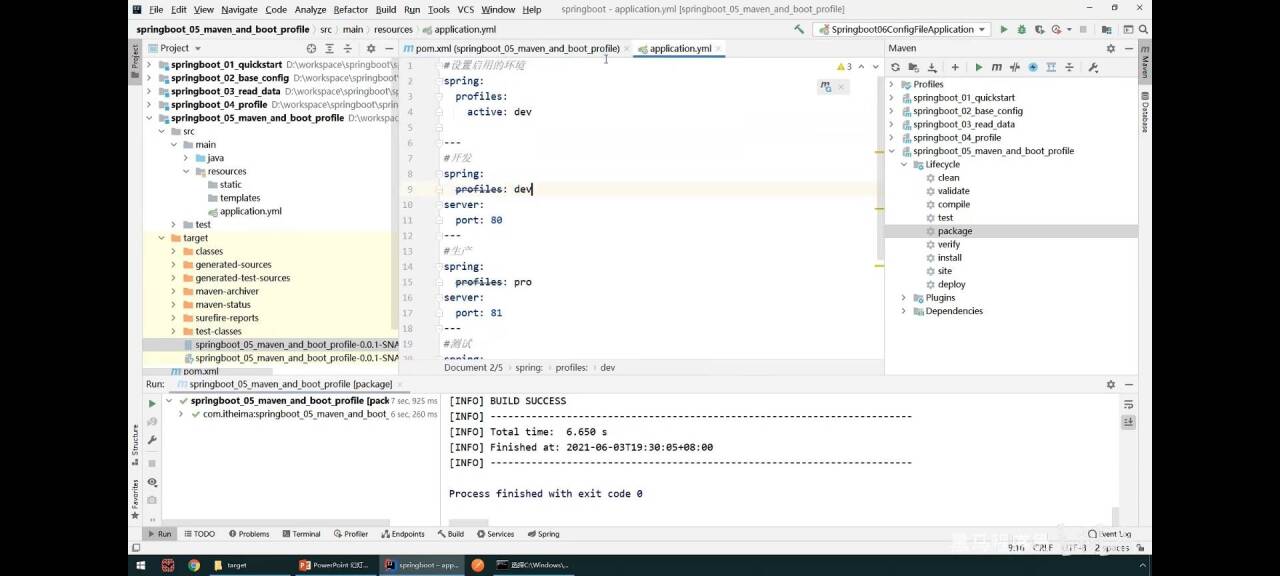
Task: Start debugging with the bug icon
Action: (x=1021, y=30)
